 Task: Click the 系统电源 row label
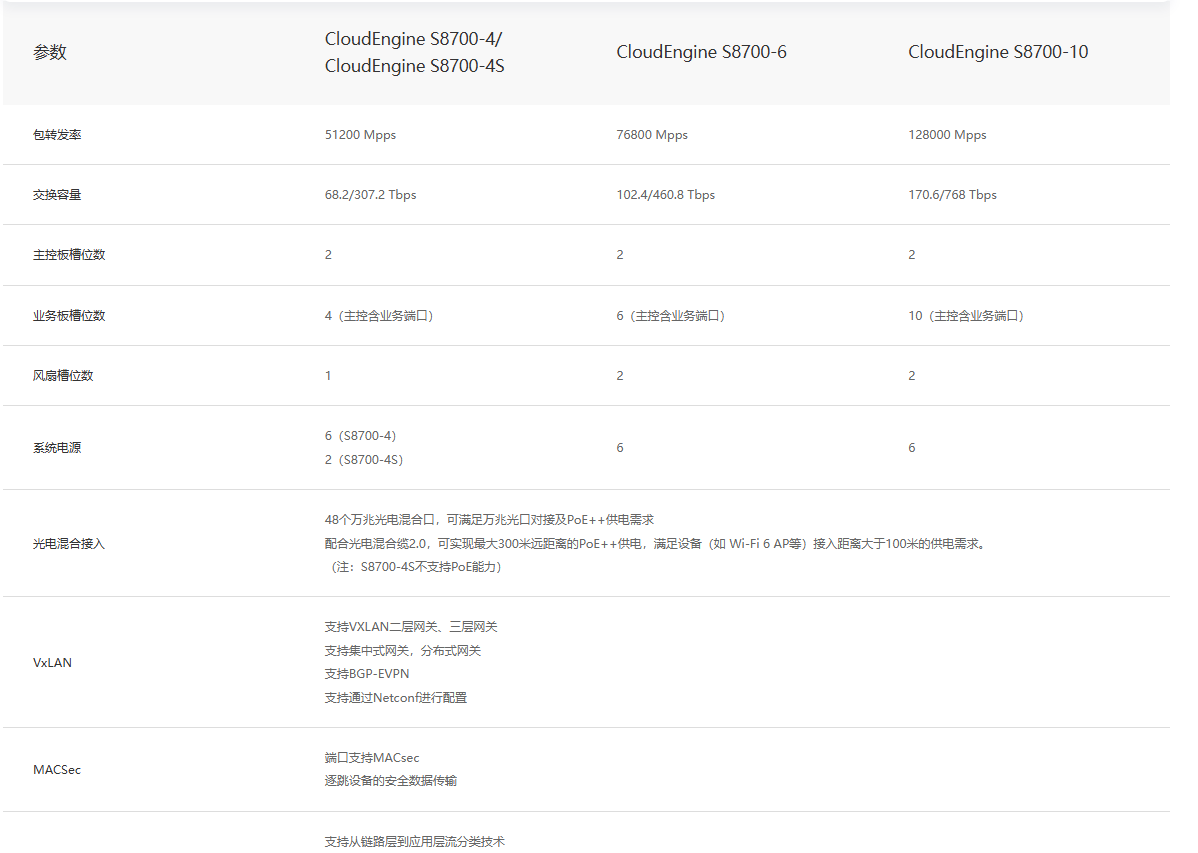(x=57, y=448)
